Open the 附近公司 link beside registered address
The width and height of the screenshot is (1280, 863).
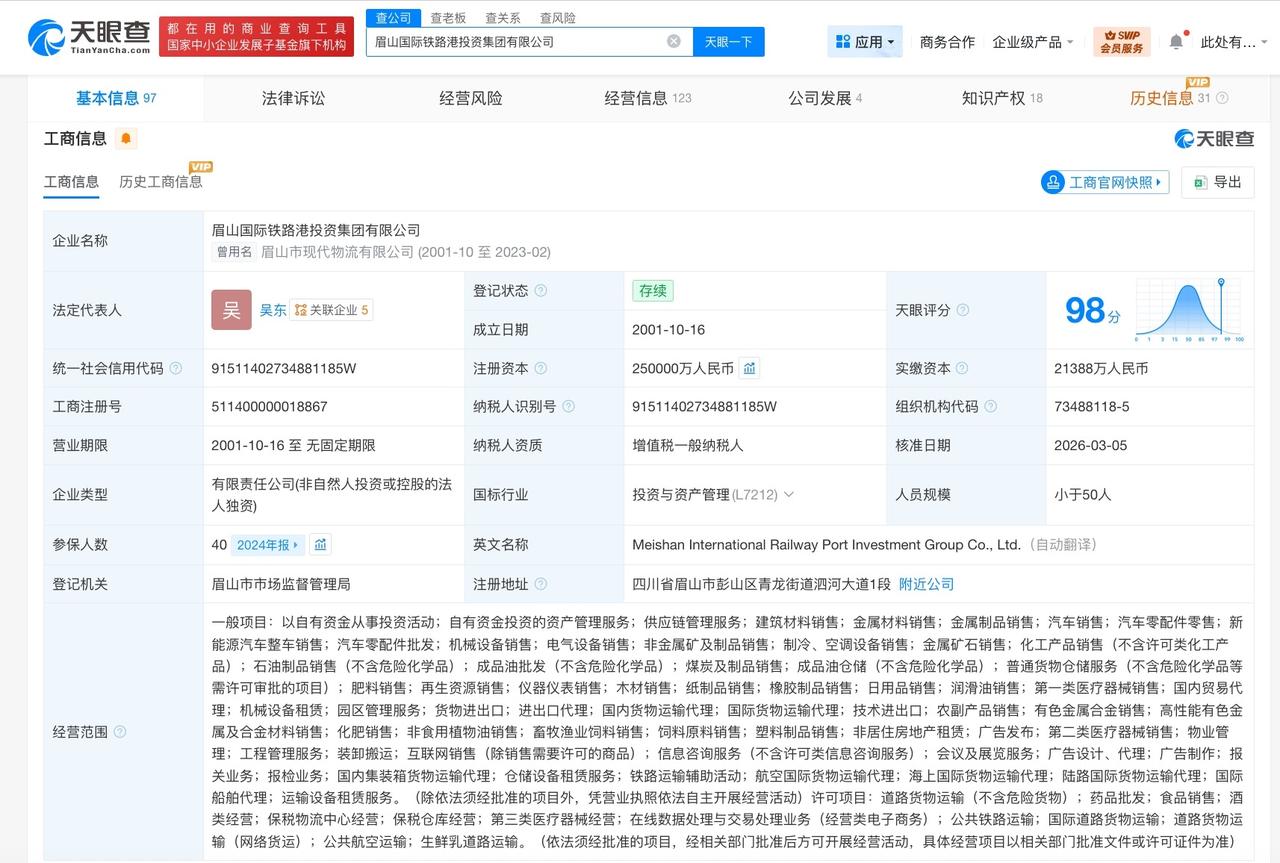925,584
